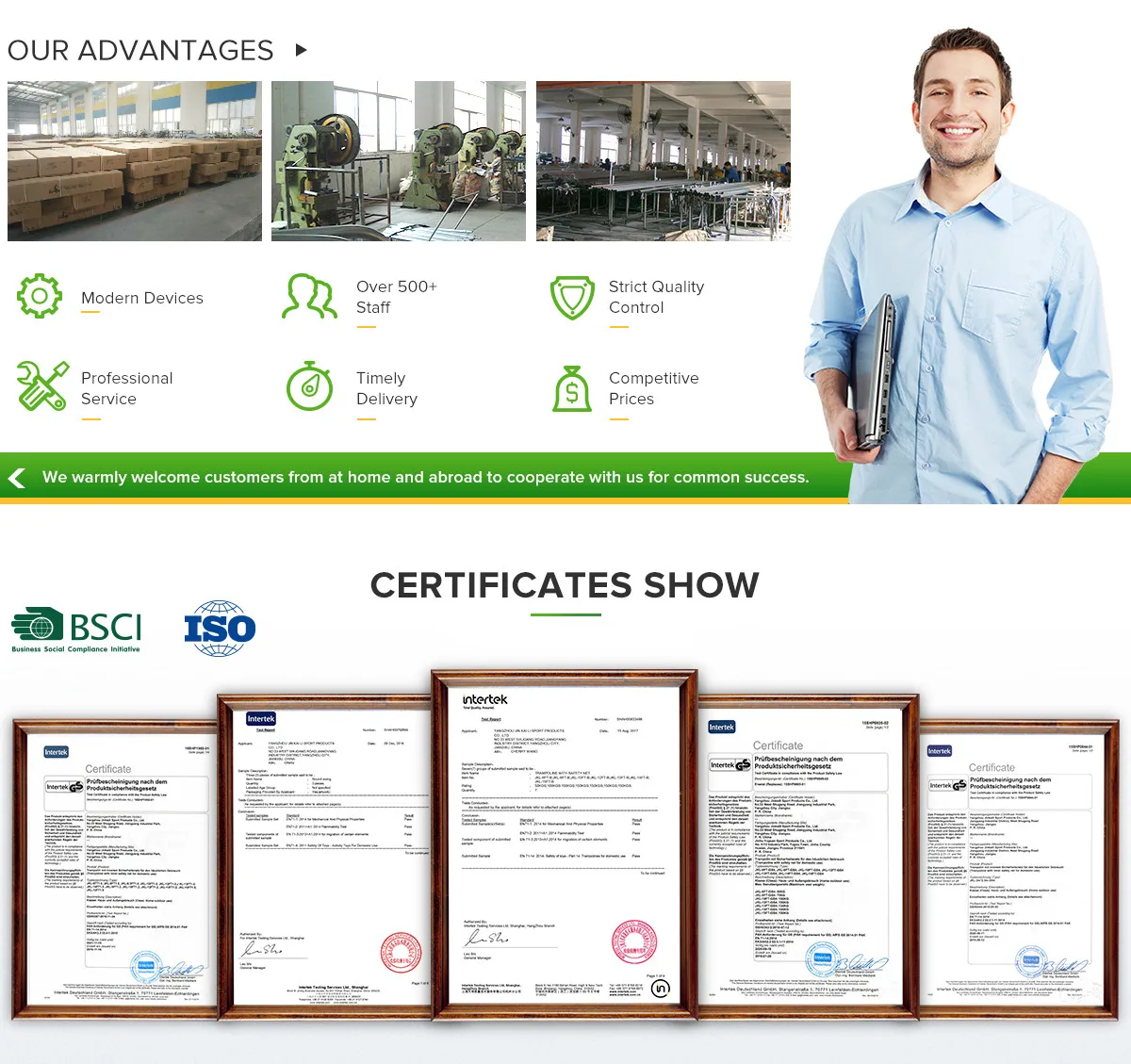The height and width of the screenshot is (1064, 1131).
Task: Open the factory assembly floor photo
Action: tap(664, 161)
